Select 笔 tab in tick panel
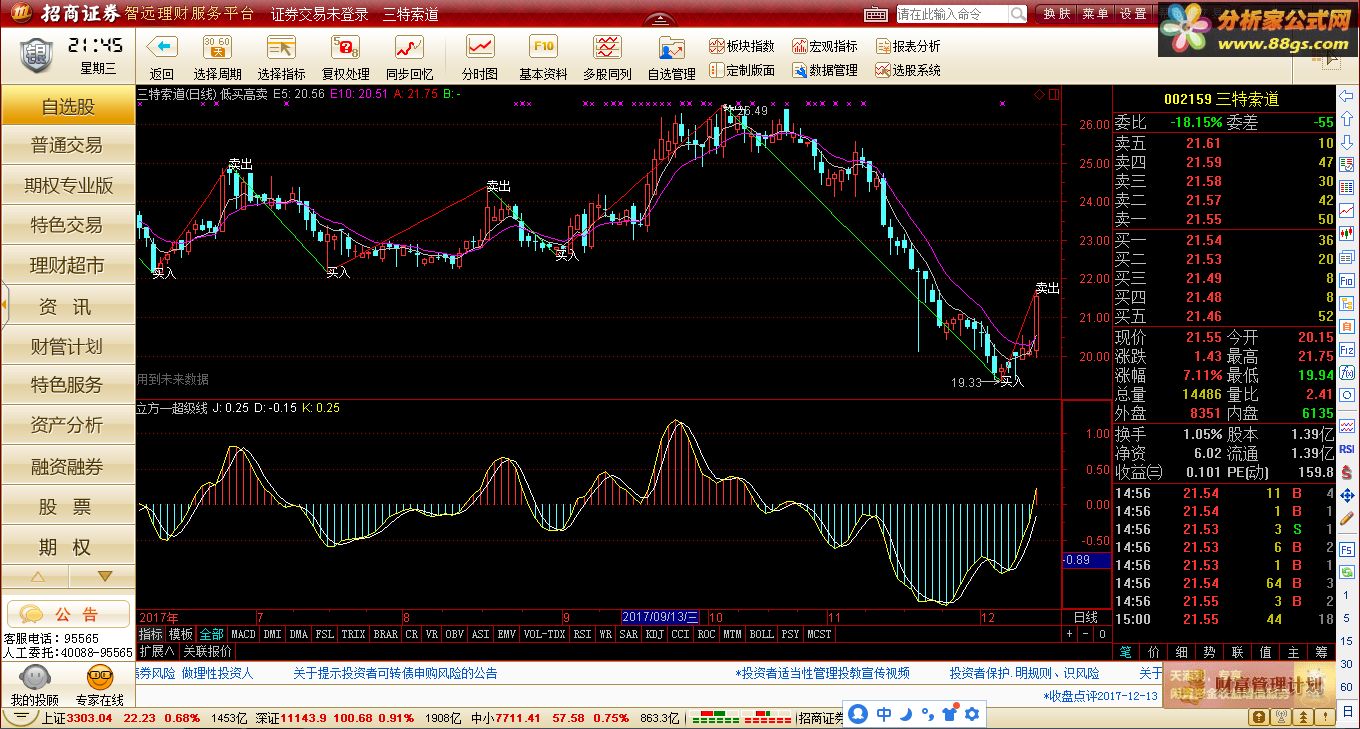 click(1125, 651)
